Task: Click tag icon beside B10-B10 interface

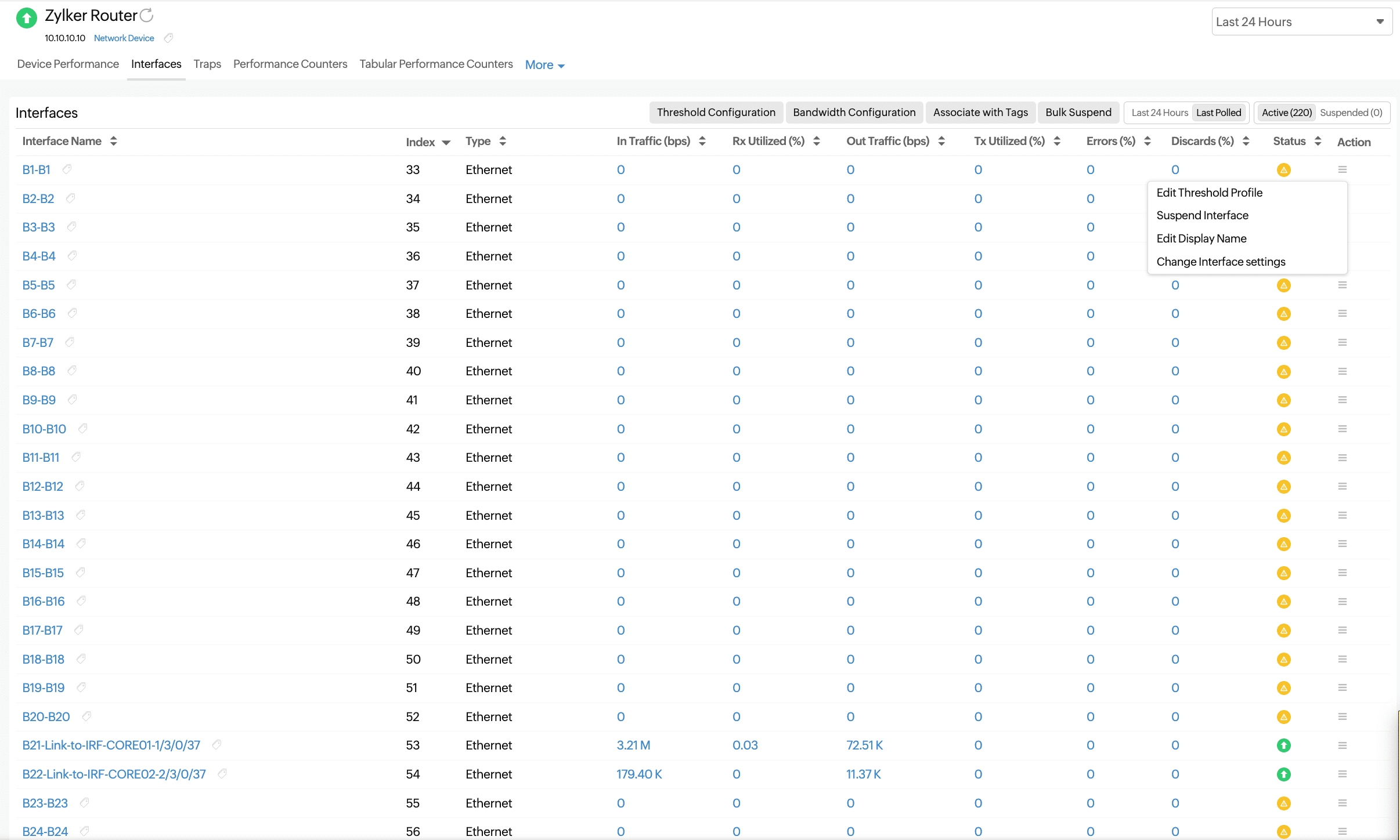Action: [x=83, y=428]
